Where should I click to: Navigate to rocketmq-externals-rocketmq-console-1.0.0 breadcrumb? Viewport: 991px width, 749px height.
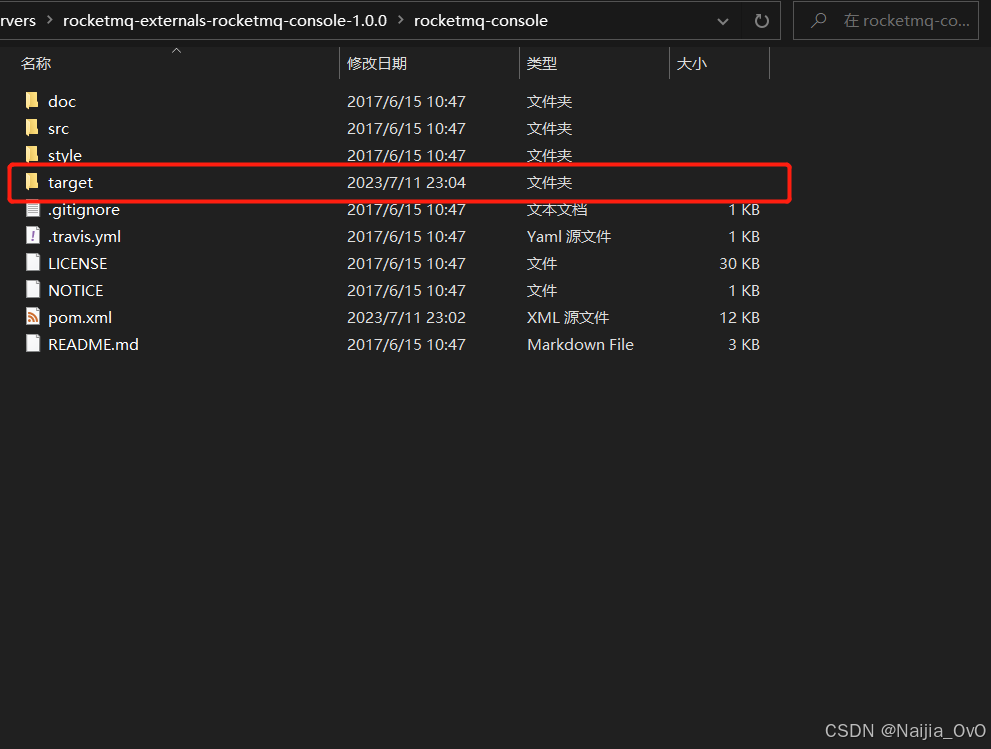click(225, 21)
